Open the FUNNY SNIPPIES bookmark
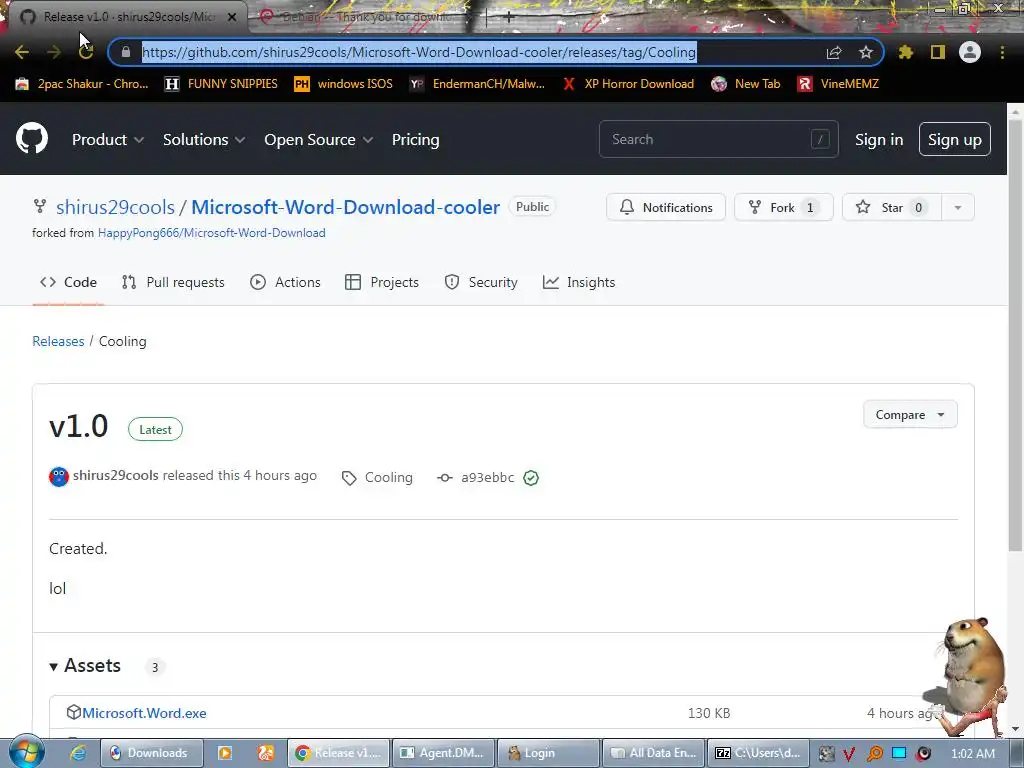Viewport: 1024px width, 768px height. 221,84
